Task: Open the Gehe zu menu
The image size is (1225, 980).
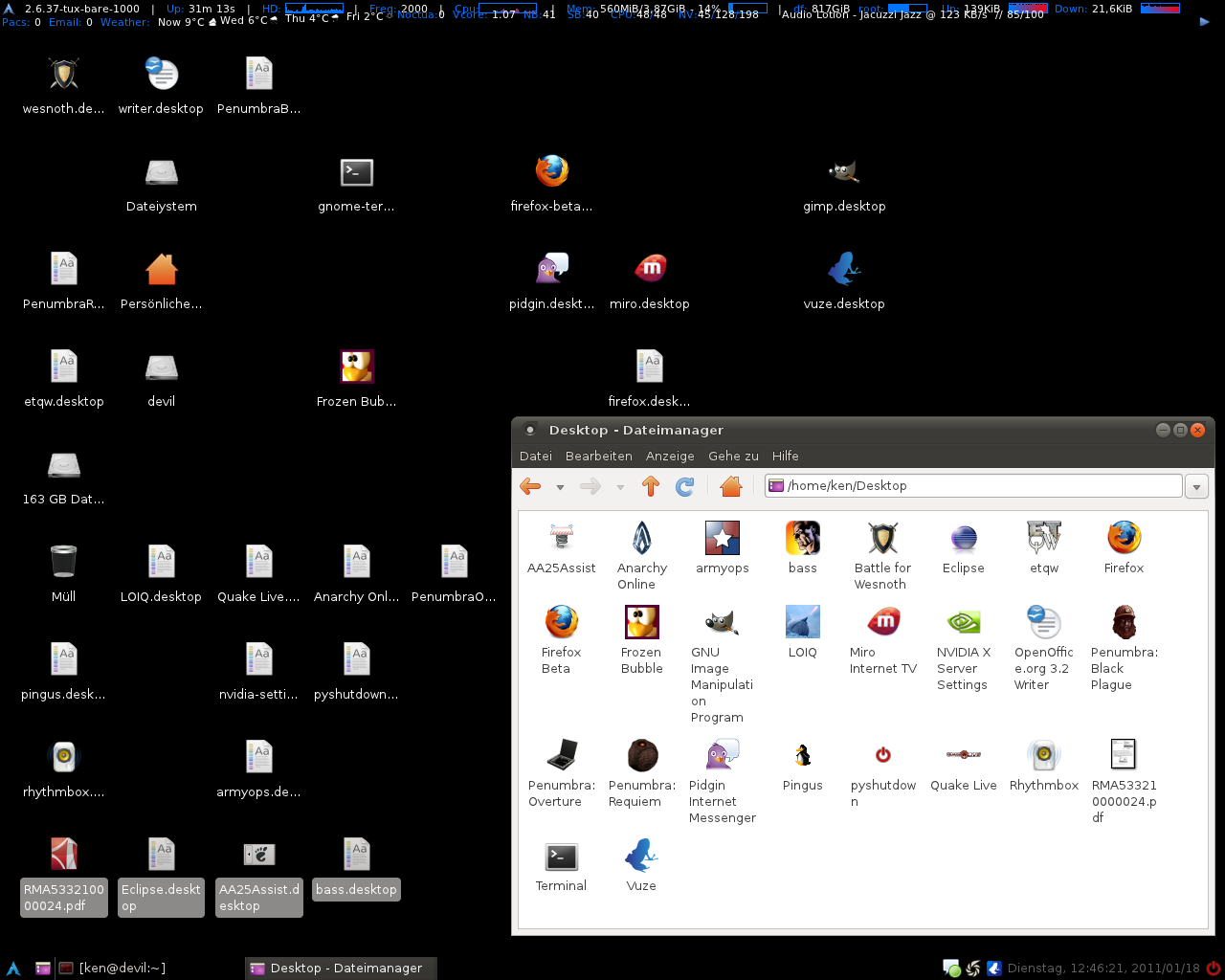Action: click(x=733, y=457)
